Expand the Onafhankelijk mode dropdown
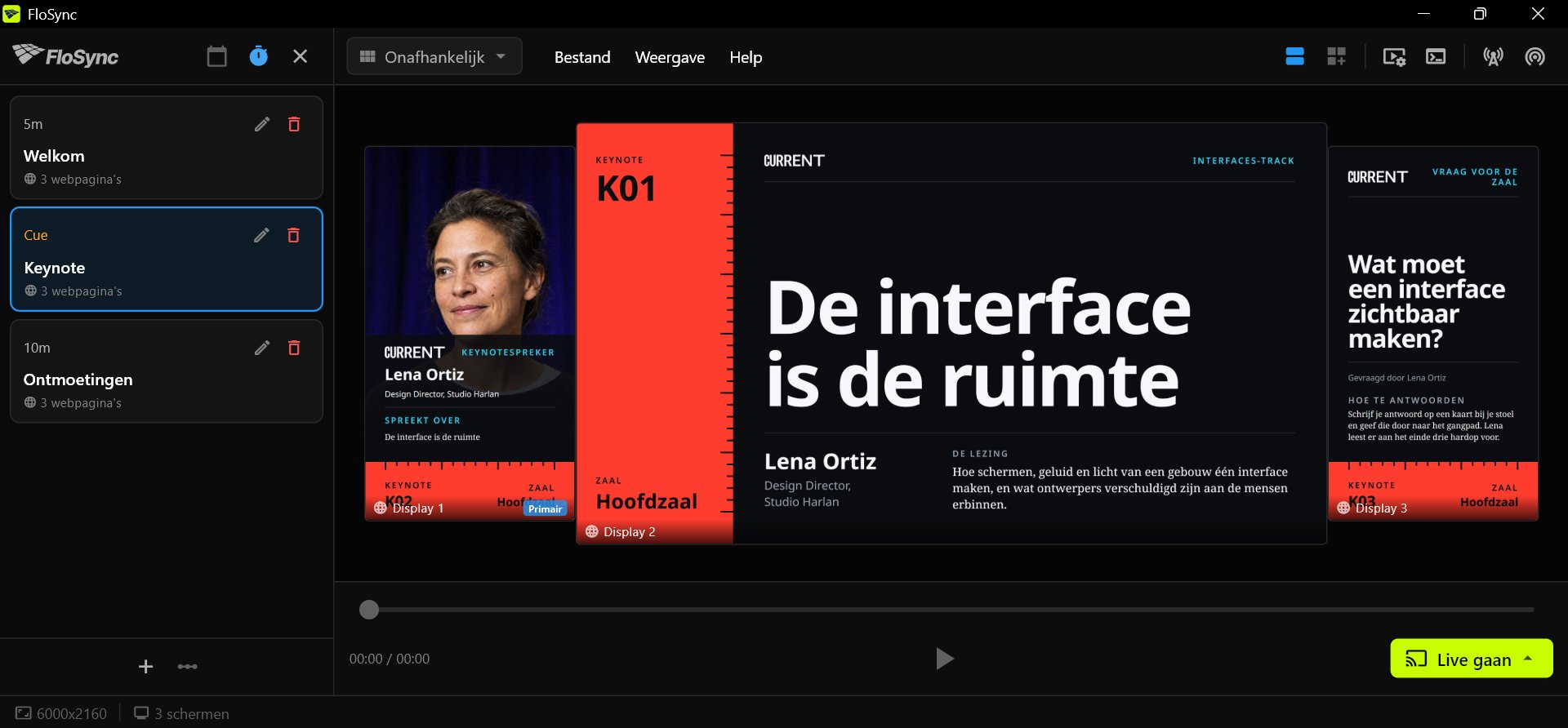Screen dimensions: 1568x728 pyautogui.click(x=434, y=56)
